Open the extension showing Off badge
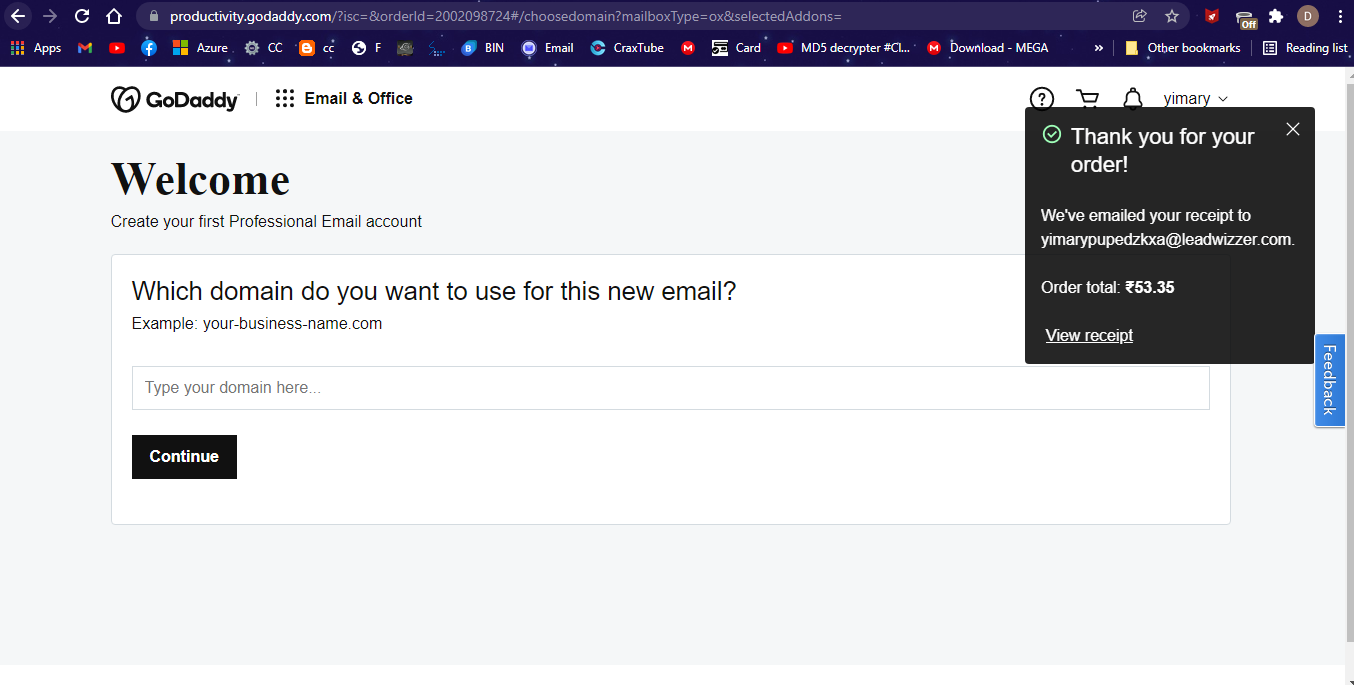The width and height of the screenshot is (1354, 685). tap(1245, 18)
